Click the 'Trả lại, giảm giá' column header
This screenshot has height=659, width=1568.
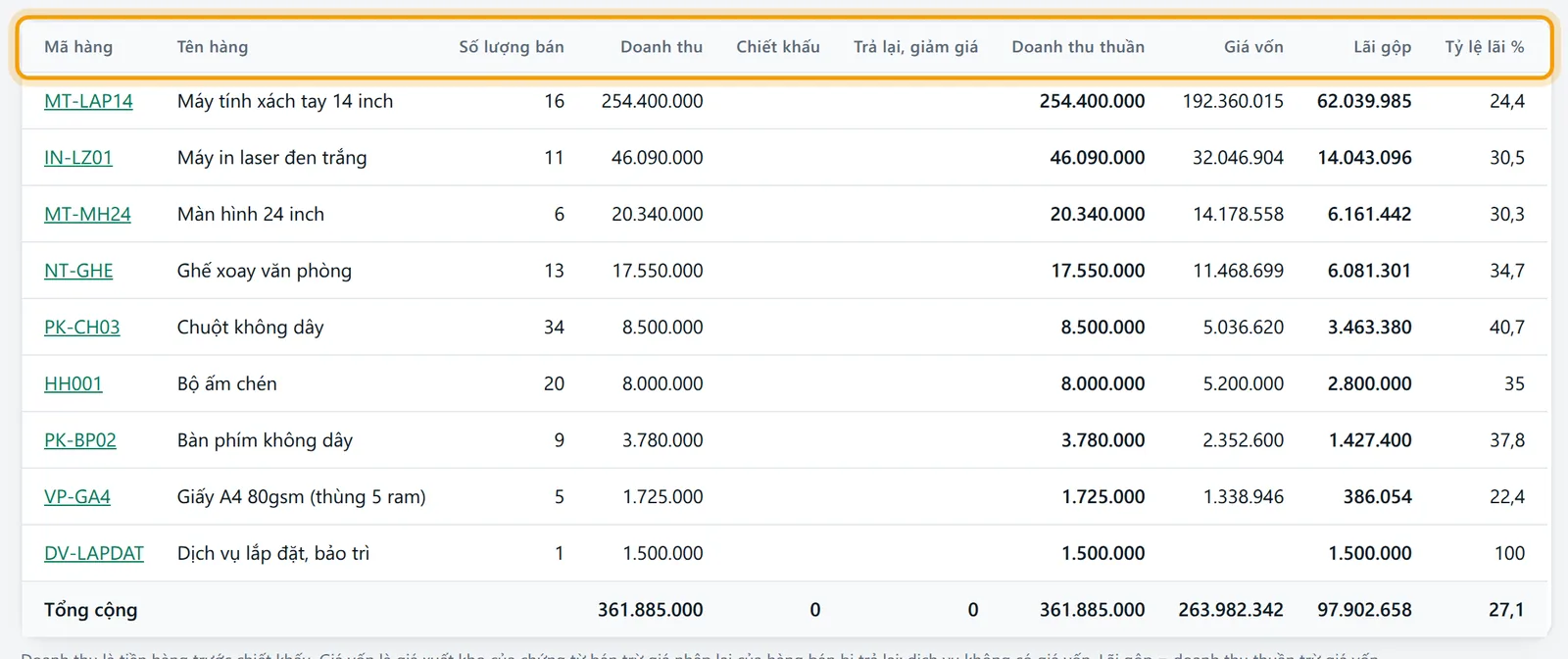915,47
